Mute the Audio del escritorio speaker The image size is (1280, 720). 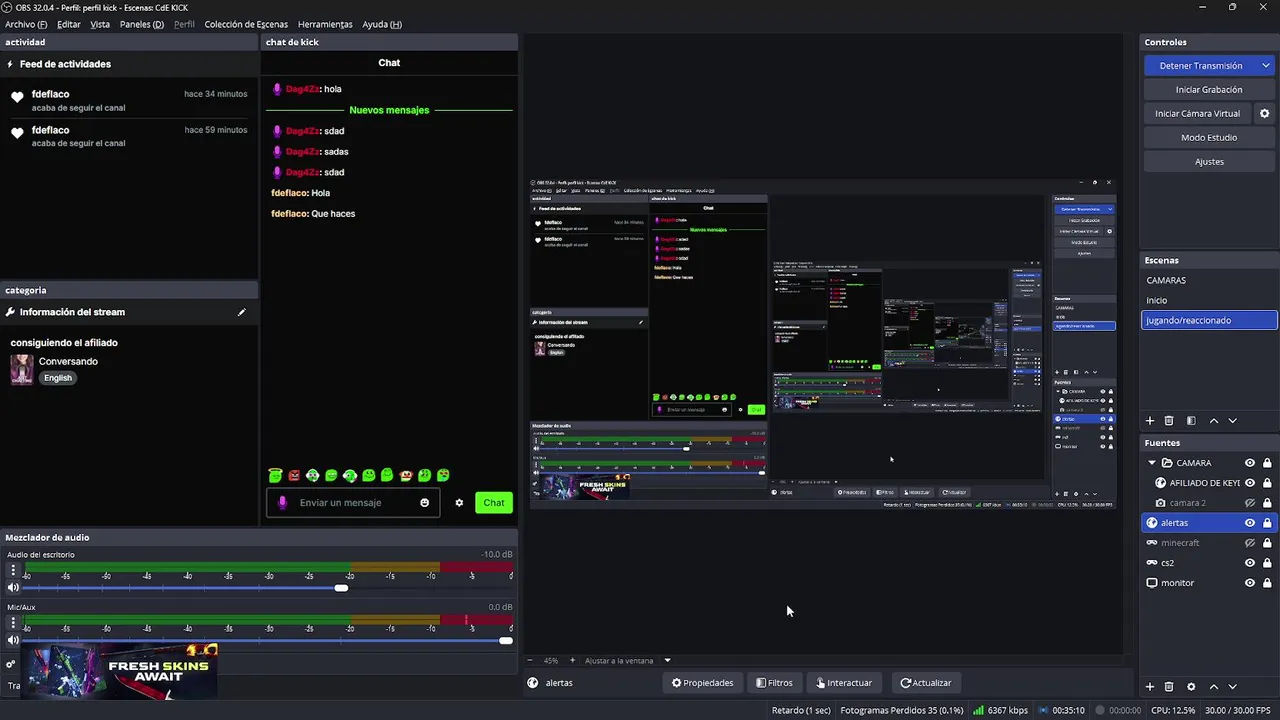(x=13, y=588)
